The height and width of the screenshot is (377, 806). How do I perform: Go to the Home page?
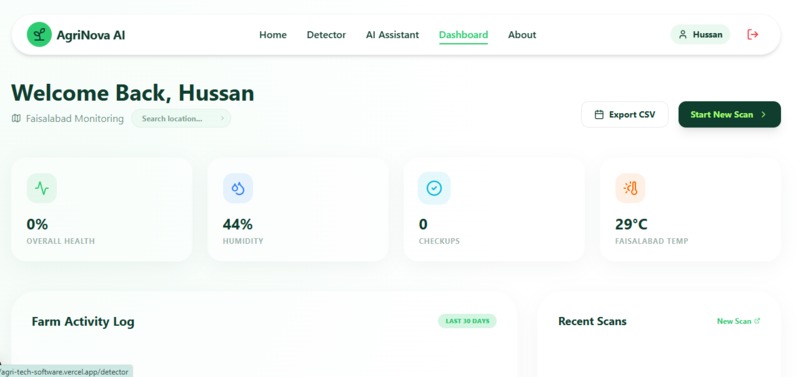point(273,34)
